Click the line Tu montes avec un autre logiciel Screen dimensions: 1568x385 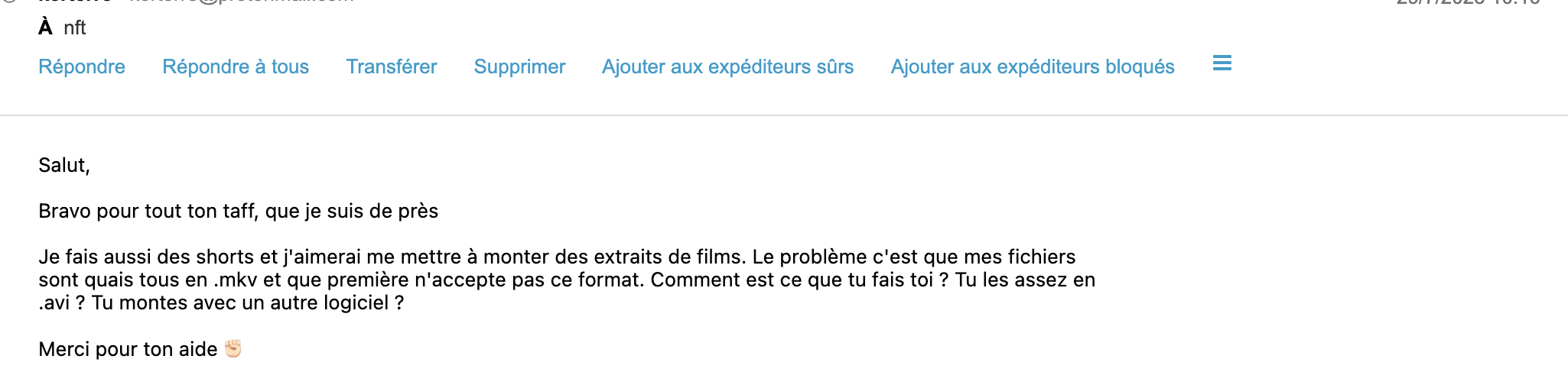[x=221, y=302]
